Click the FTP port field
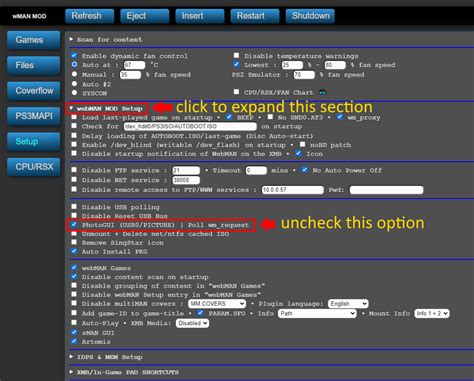The image size is (474, 381). [x=186, y=171]
